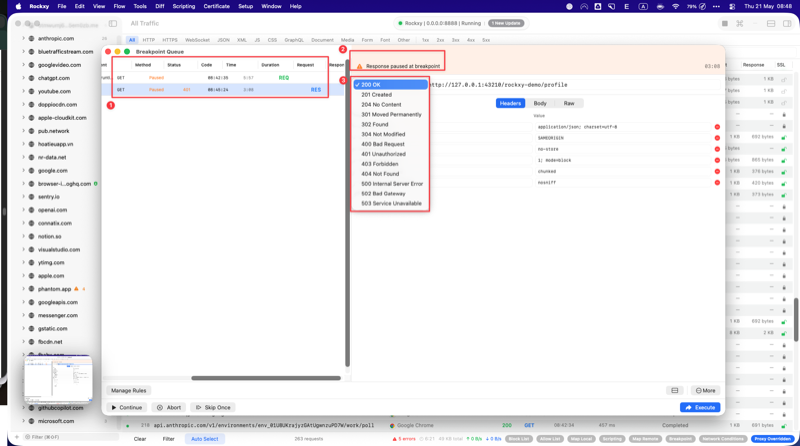The width and height of the screenshot is (800, 446).
Task: Open Control Center in menu bar
Action: coord(732,6)
